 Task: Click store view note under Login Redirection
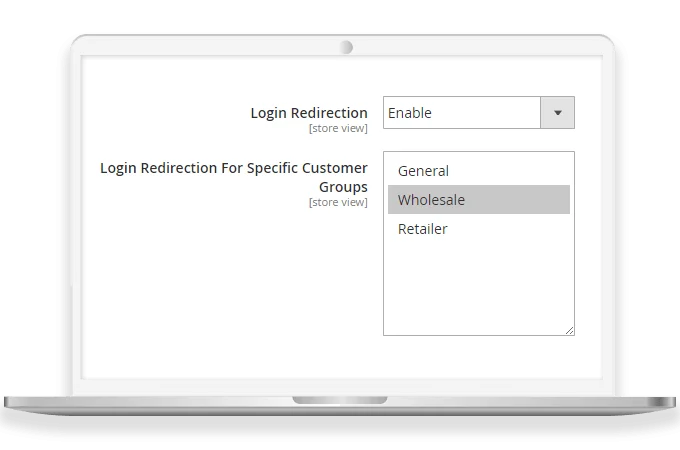(x=338, y=128)
